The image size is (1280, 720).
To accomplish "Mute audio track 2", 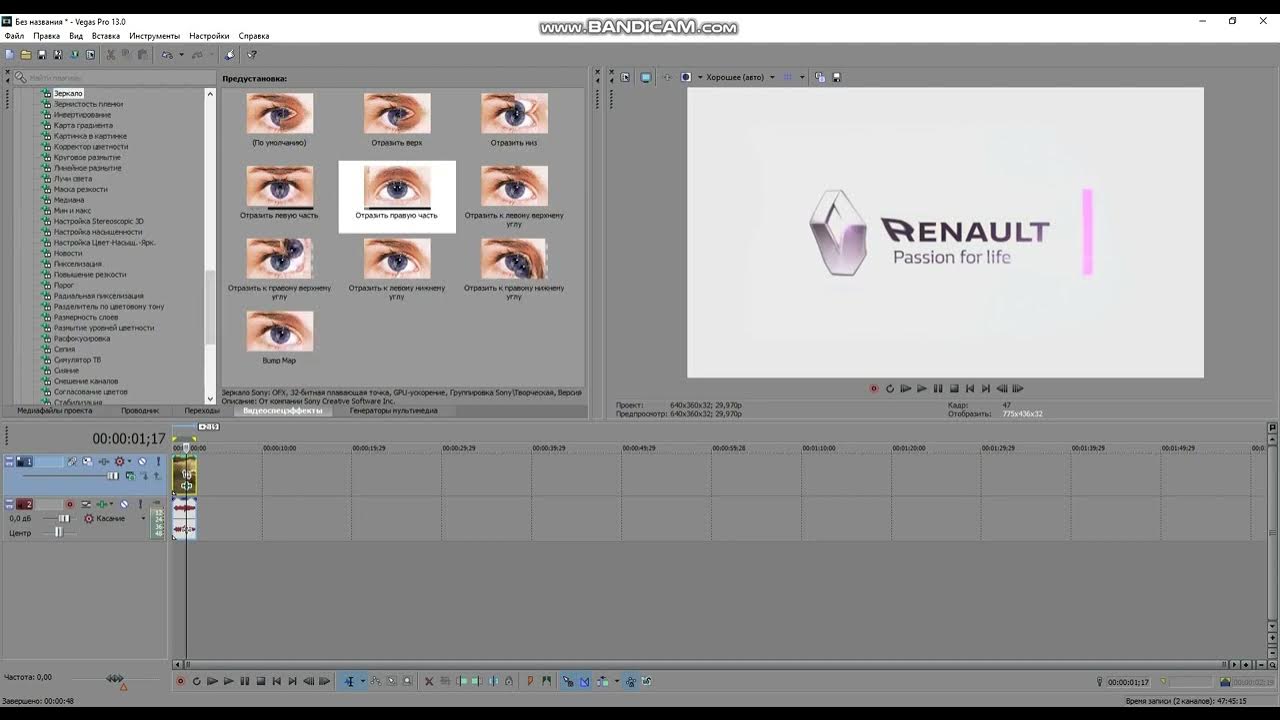I will [x=124, y=504].
